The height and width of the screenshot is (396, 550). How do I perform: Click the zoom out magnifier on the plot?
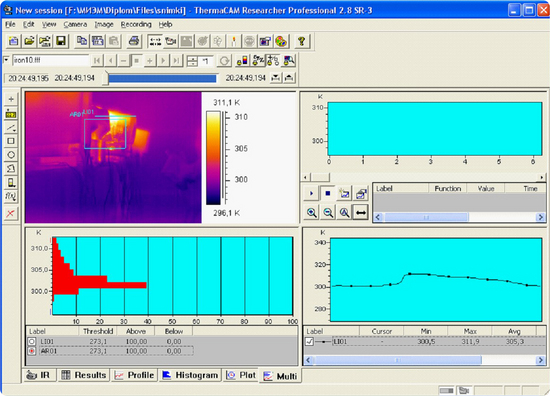328,213
